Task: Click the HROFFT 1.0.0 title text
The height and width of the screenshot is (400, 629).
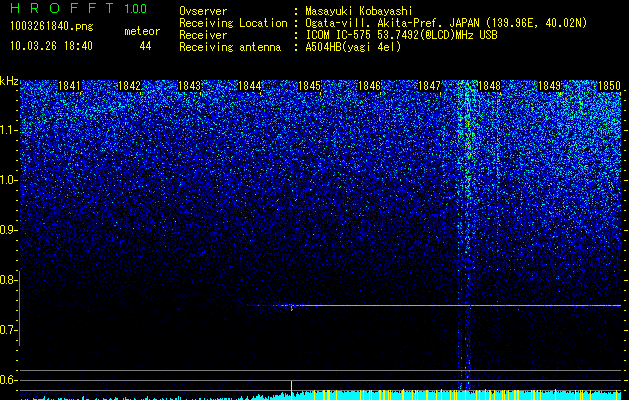Action: pos(79,8)
